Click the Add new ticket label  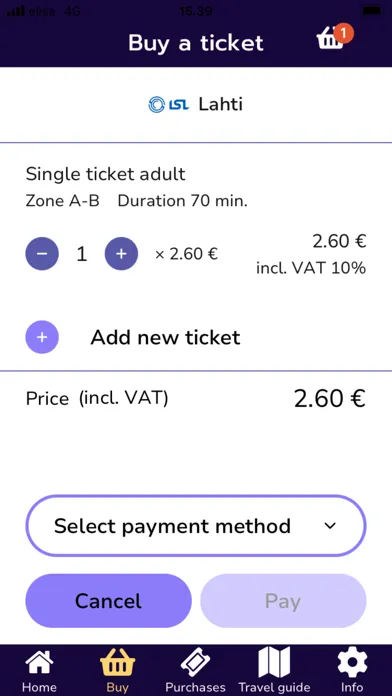pyautogui.click(x=165, y=338)
